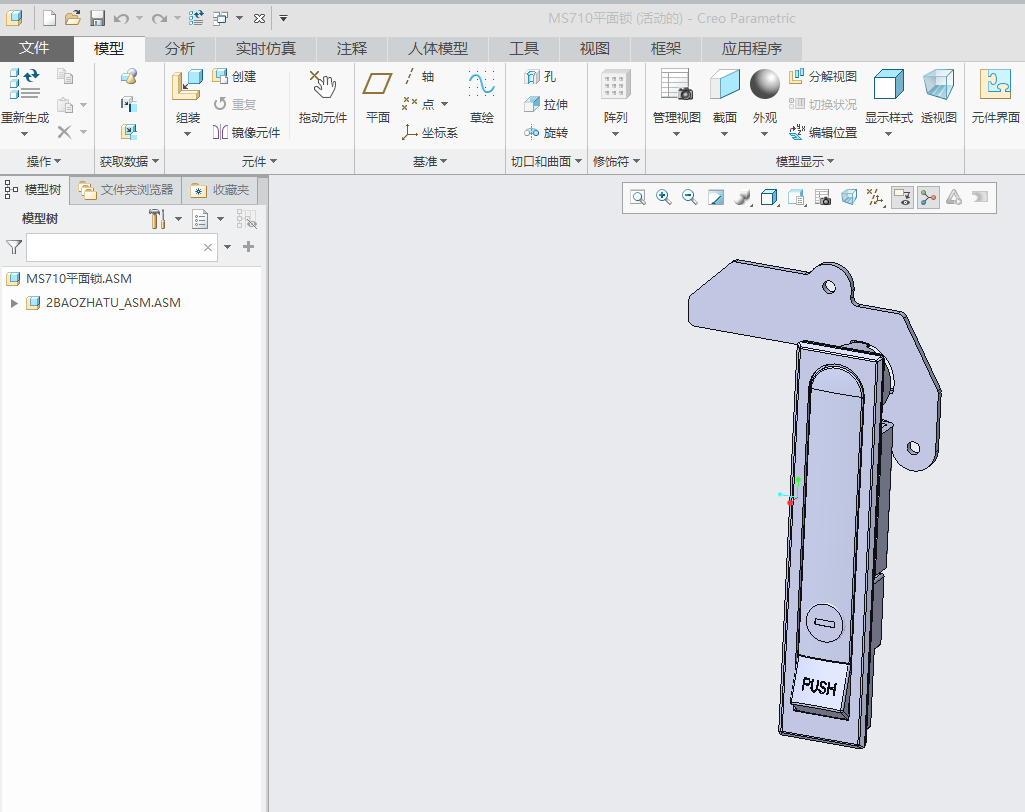Open the 外观 appearance sphere
Image resolution: width=1025 pixels, height=812 pixels.
(x=765, y=84)
